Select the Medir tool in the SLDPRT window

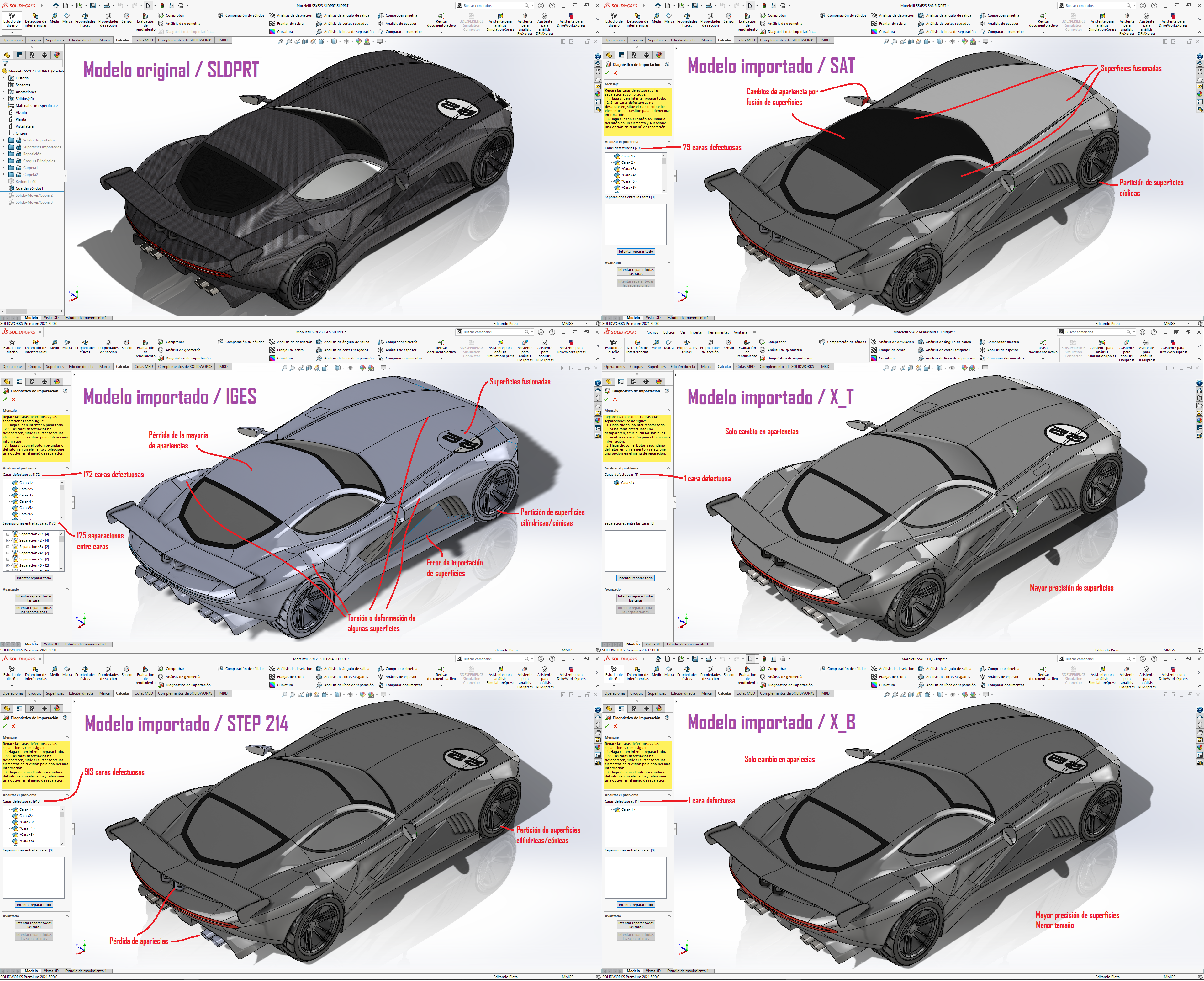54,19
